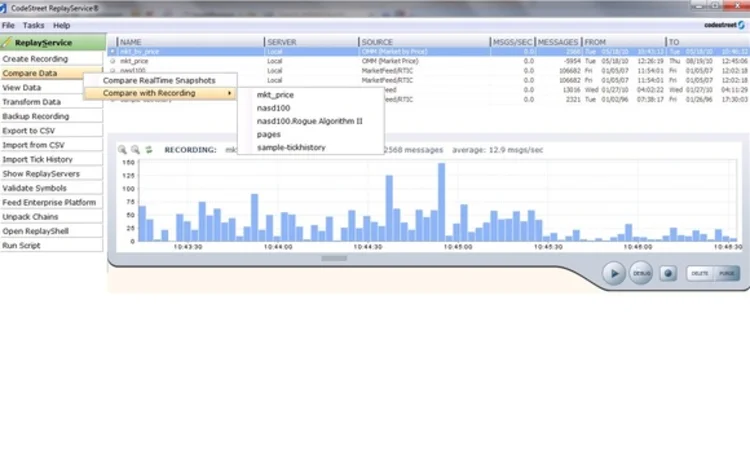Click Create Recording in the sidebar

coord(51,59)
